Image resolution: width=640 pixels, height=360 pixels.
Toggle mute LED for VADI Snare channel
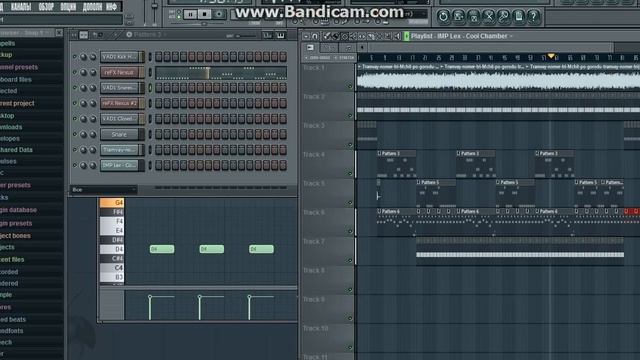click(x=75, y=88)
